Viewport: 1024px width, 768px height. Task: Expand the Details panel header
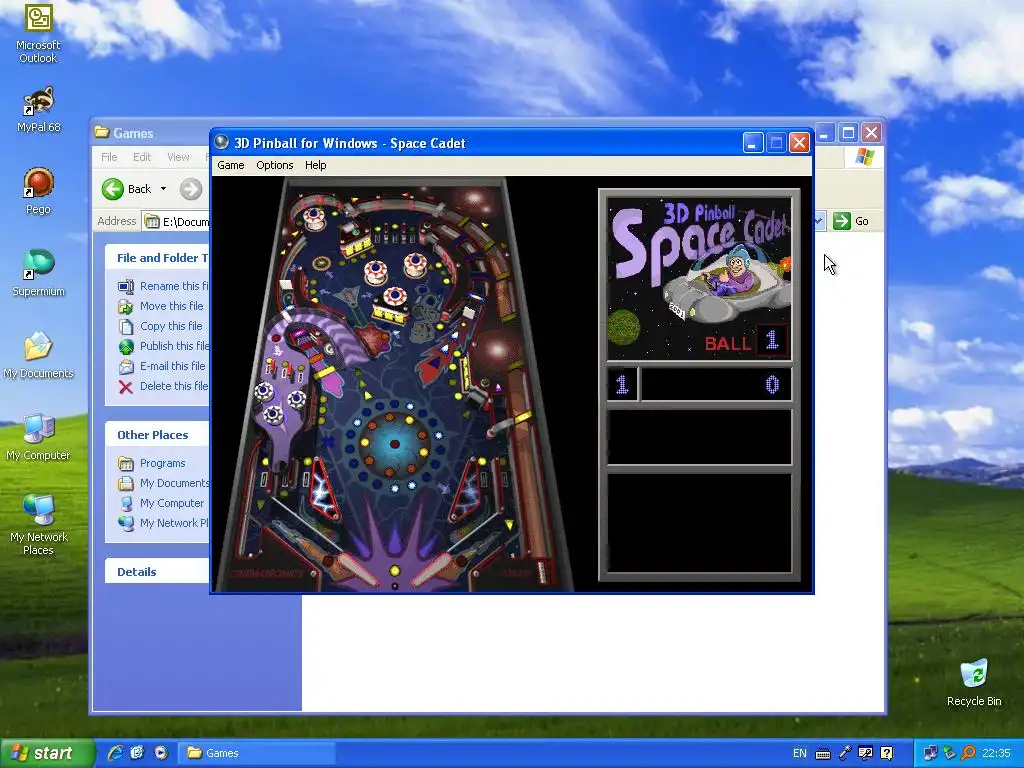pos(157,572)
